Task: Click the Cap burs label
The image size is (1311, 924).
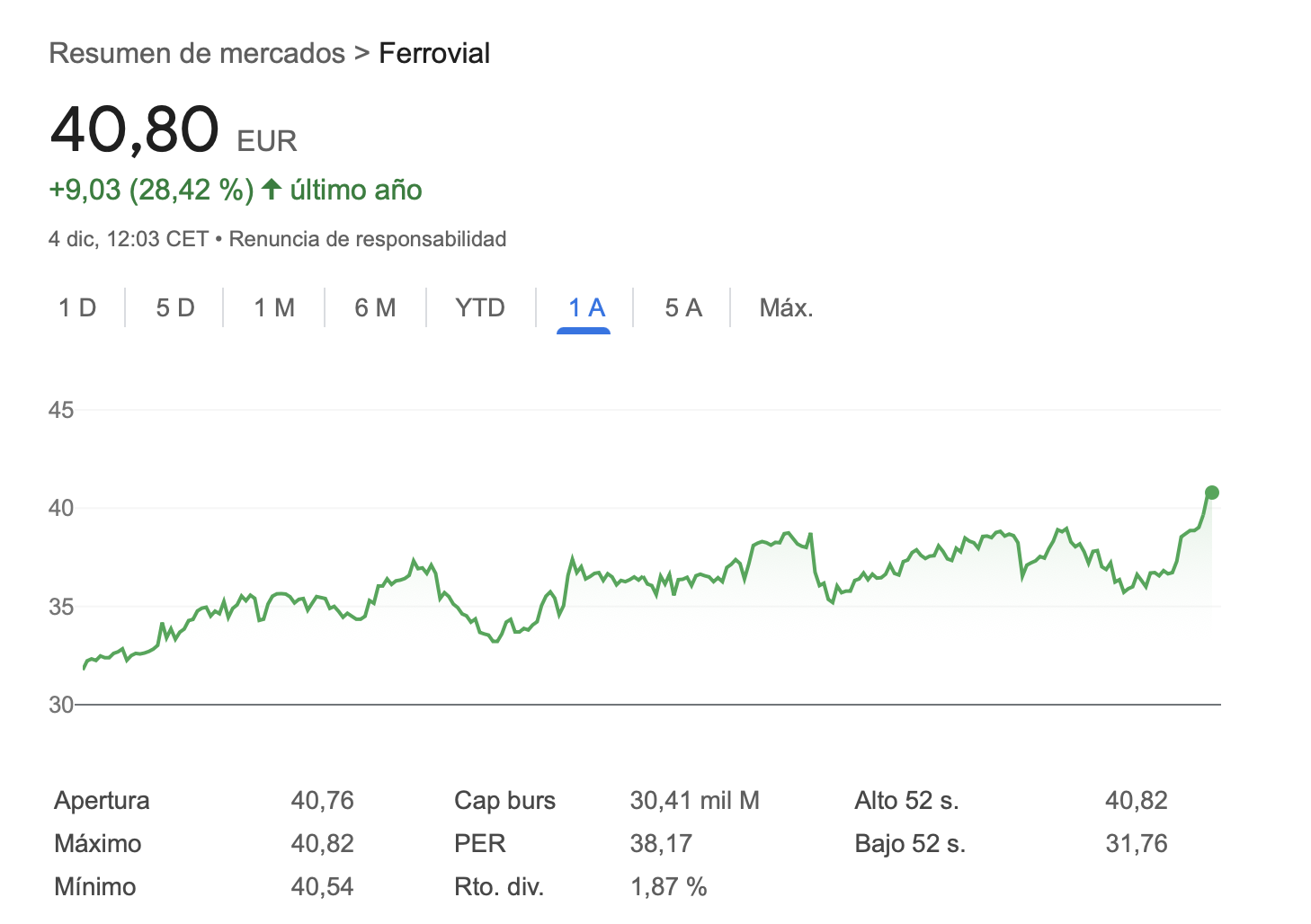Action: (x=505, y=801)
